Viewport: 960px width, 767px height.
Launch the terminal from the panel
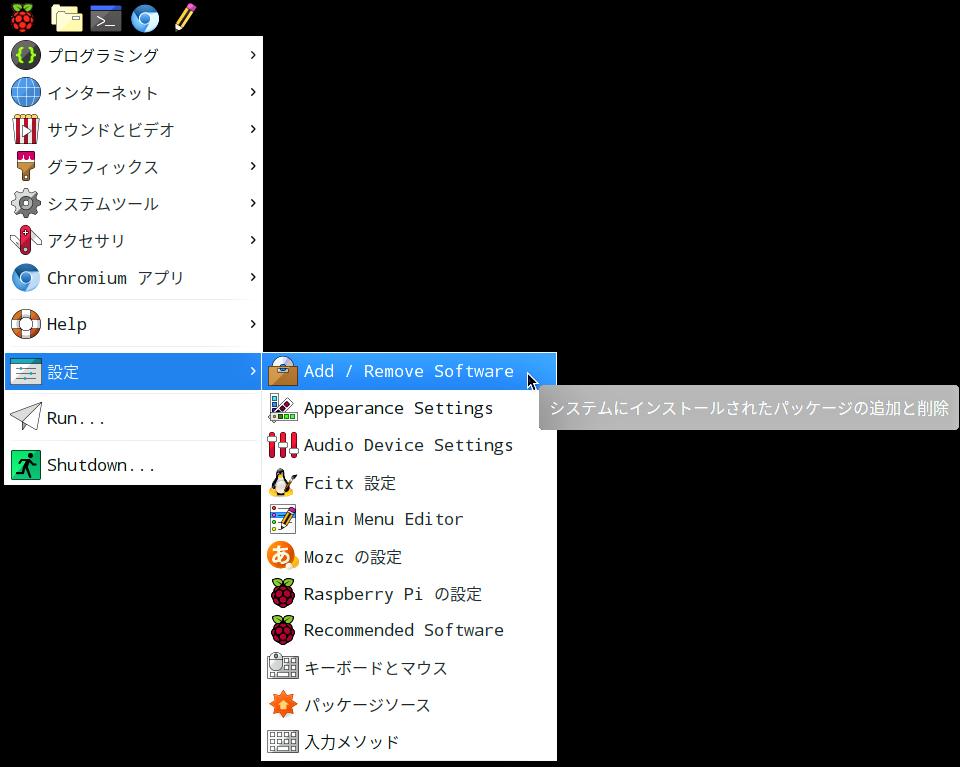click(106, 18)
